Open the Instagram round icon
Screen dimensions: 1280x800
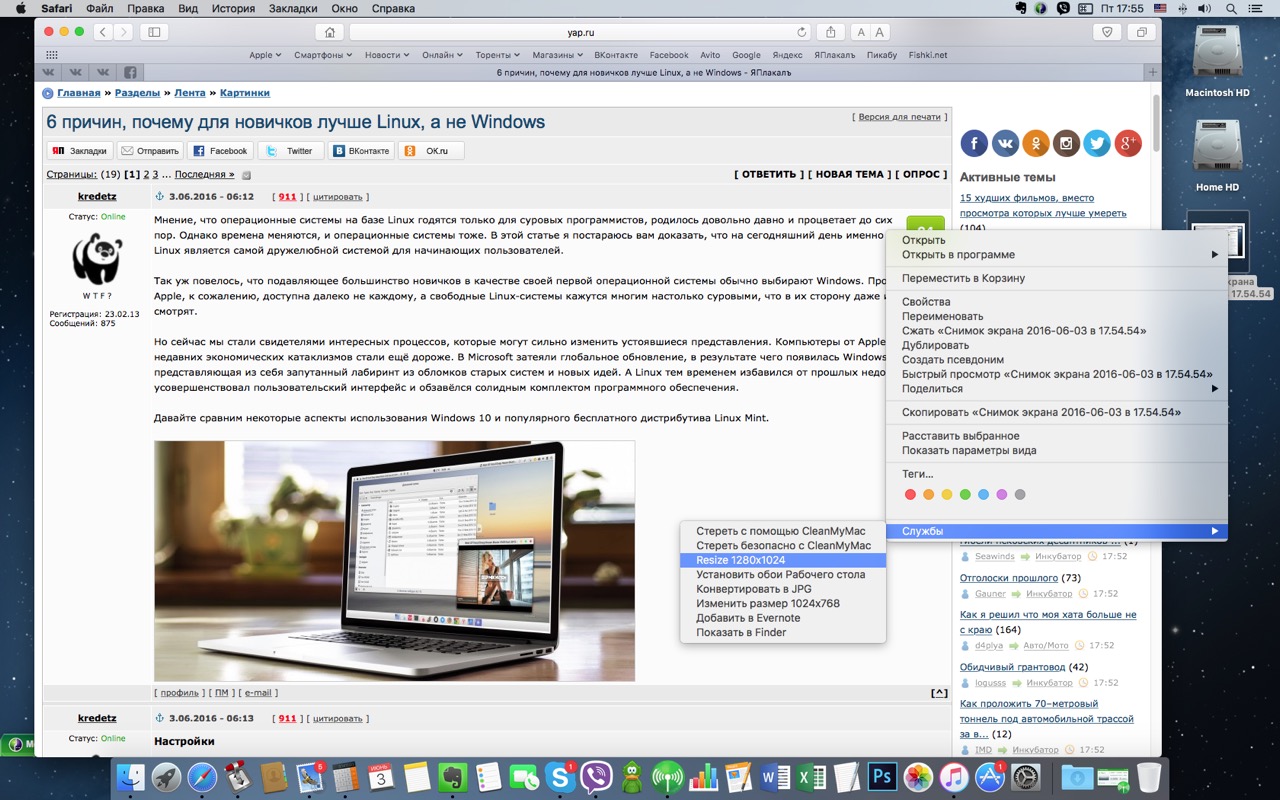coord(1067,143)
